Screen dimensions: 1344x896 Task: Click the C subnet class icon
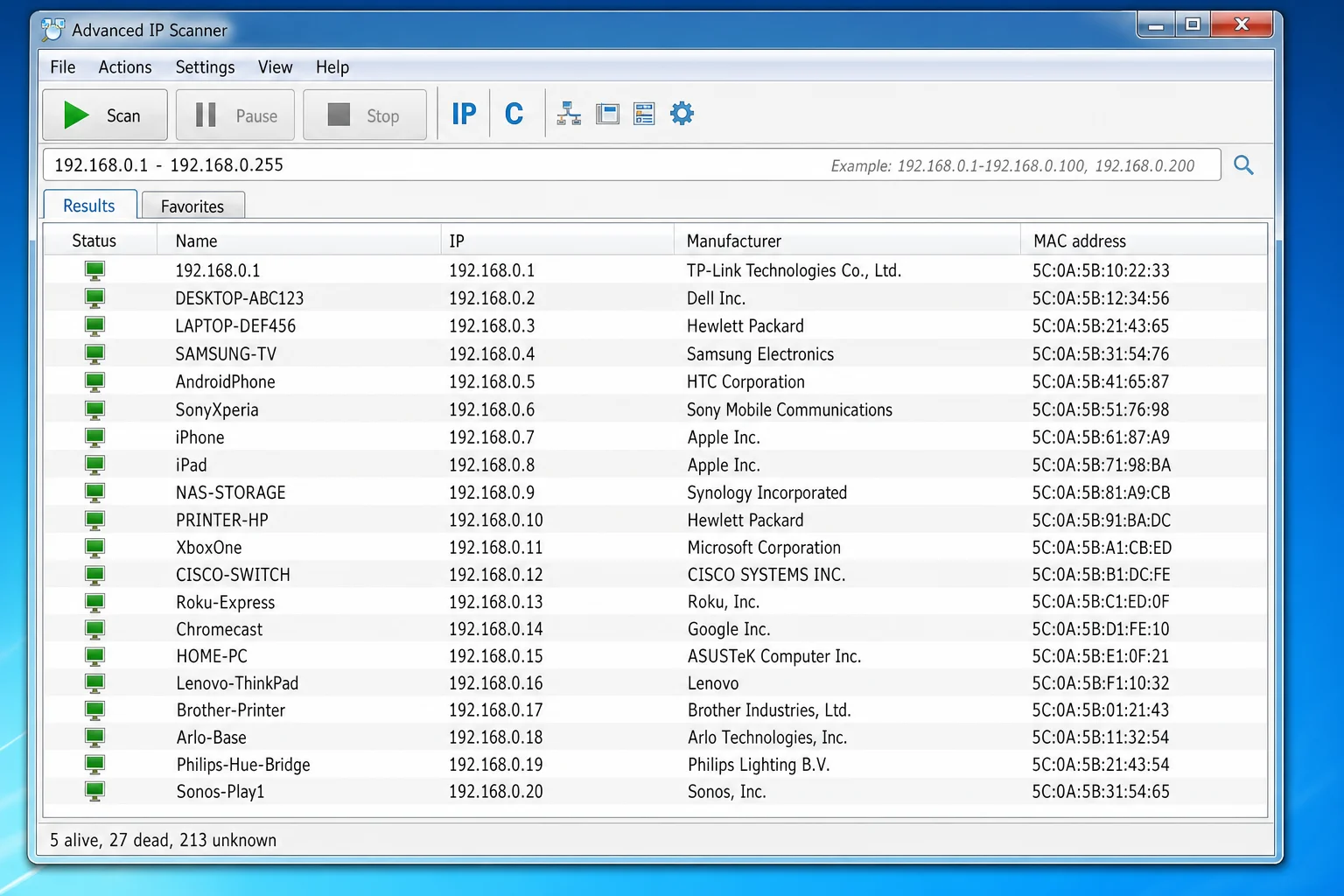514,114
